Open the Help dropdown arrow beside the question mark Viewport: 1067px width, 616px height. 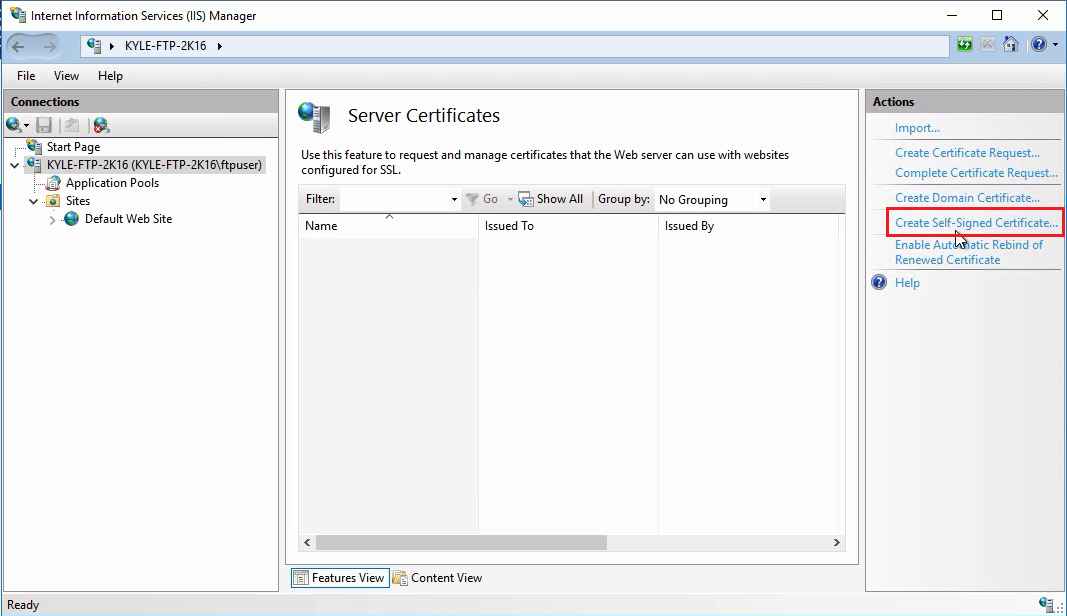tap(1056, 44)
